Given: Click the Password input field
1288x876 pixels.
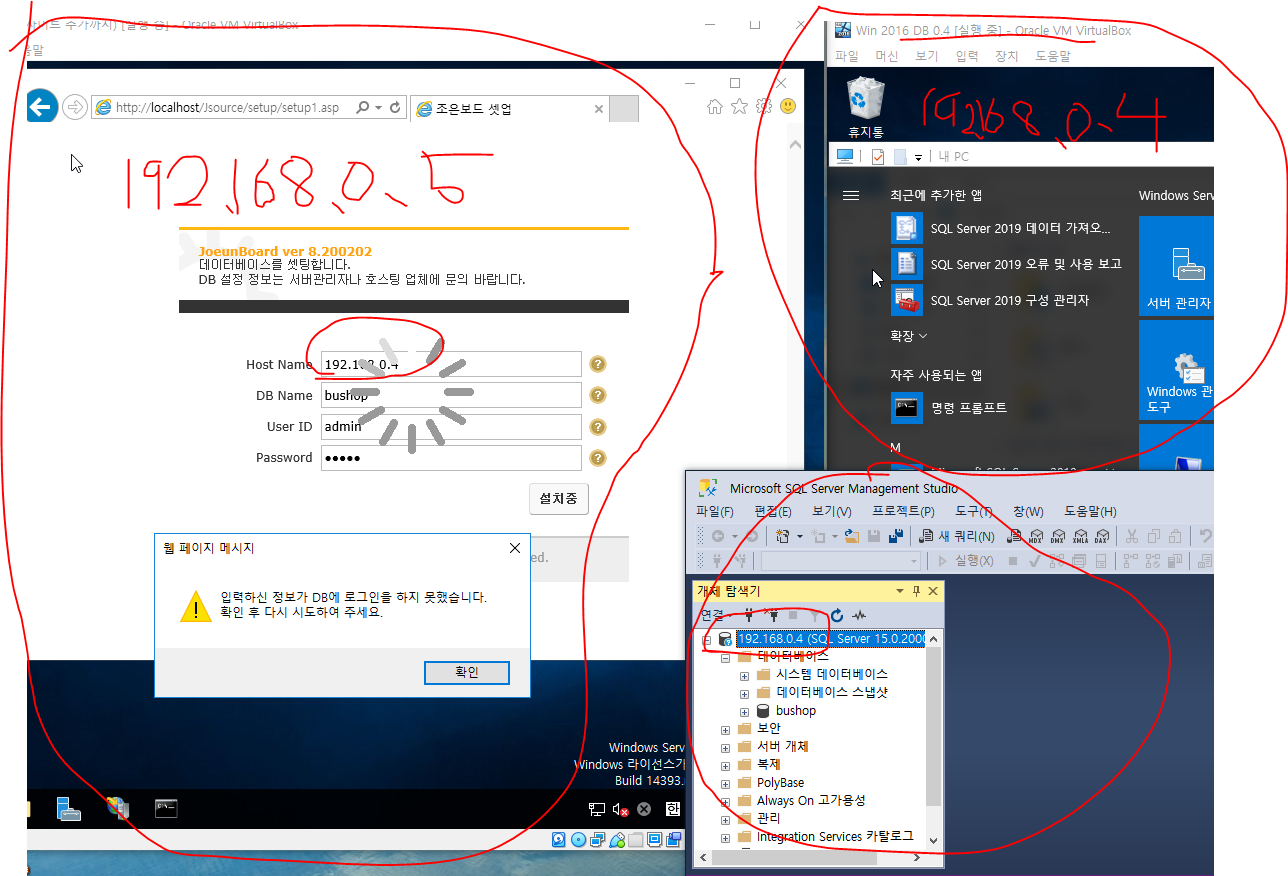Looking at the screenshot, I should click(451, 458).
